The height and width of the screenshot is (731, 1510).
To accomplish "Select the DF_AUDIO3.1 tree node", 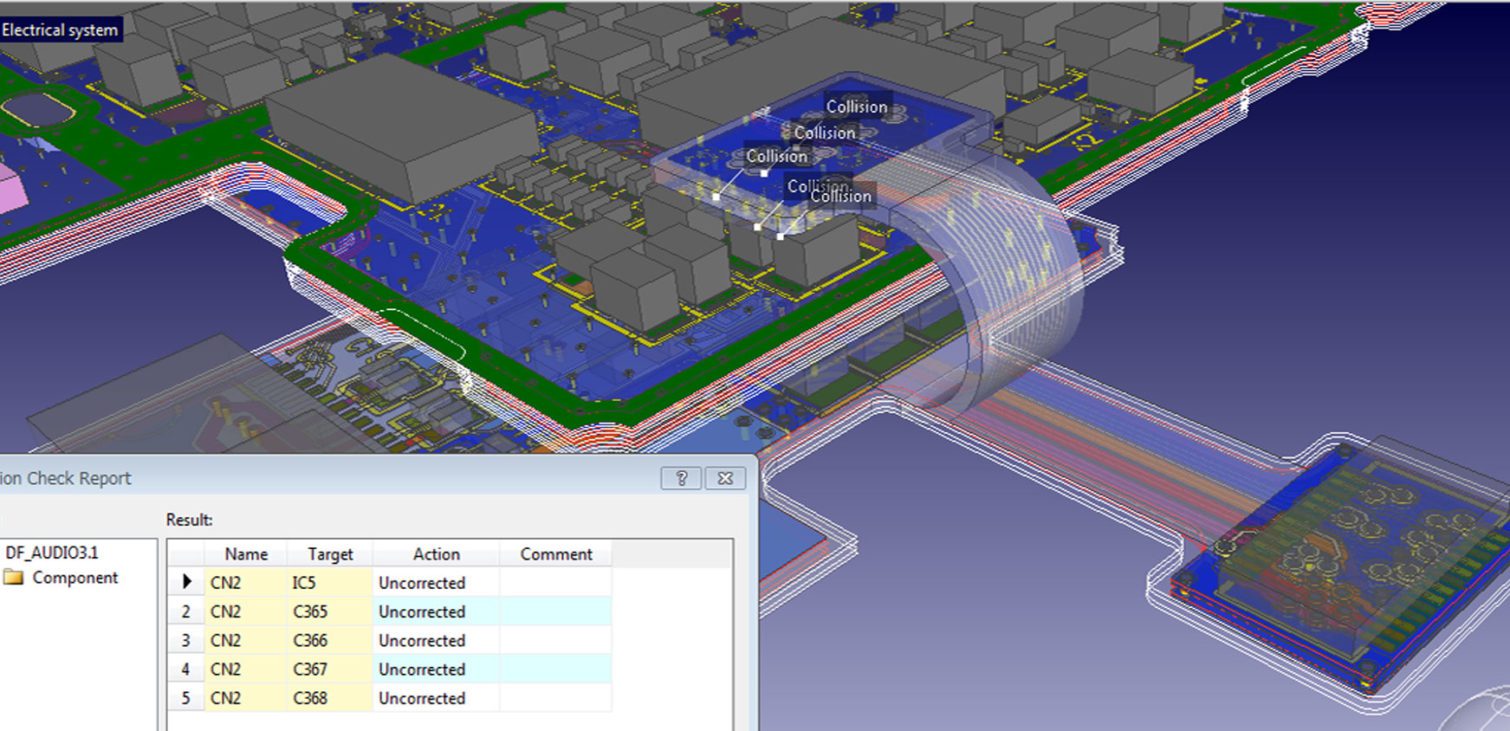I will pyautogui.click(x=52, y=552).
